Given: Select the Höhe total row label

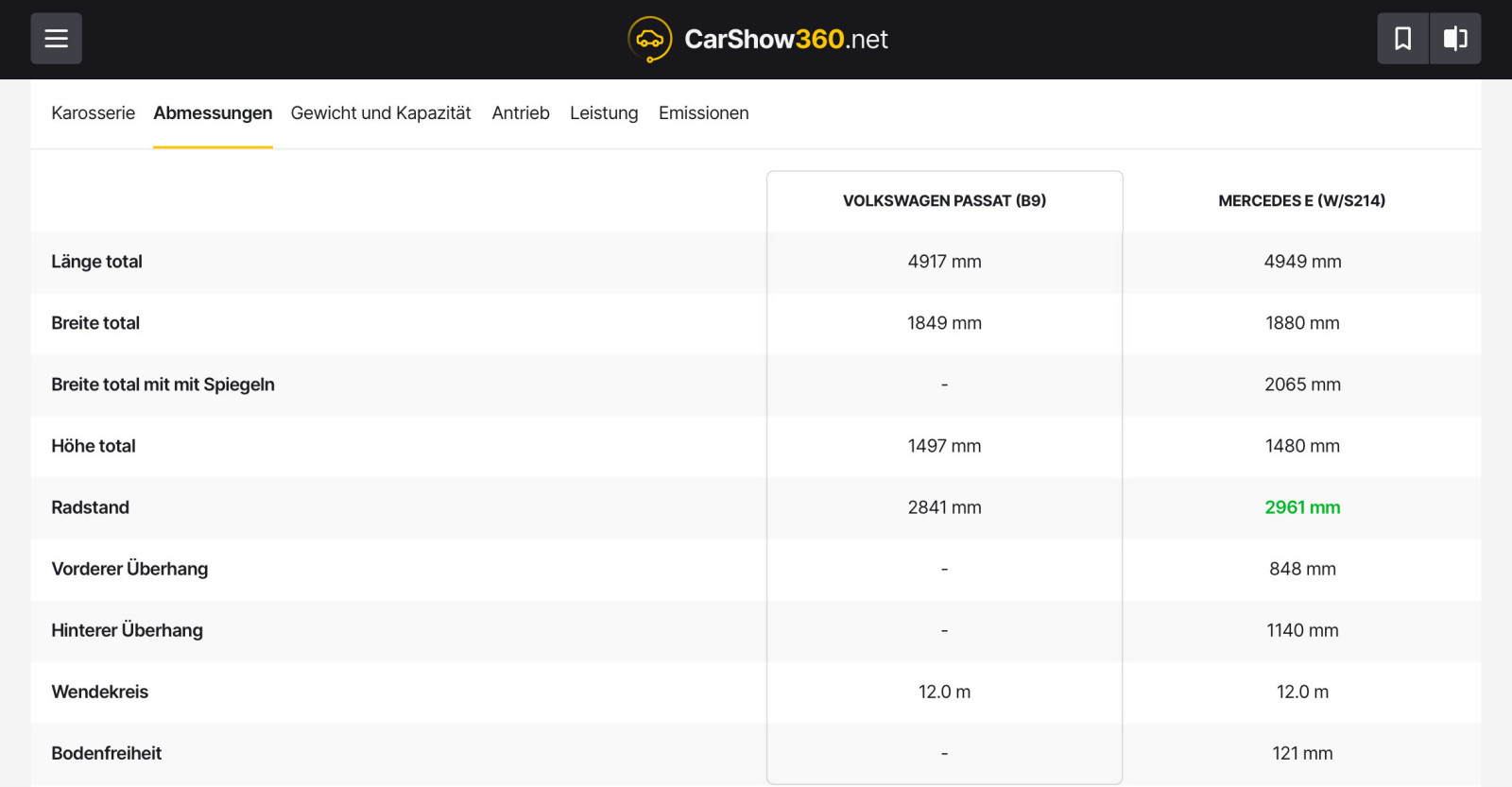Looking at the screenshot, I should [x=94, y=446].
